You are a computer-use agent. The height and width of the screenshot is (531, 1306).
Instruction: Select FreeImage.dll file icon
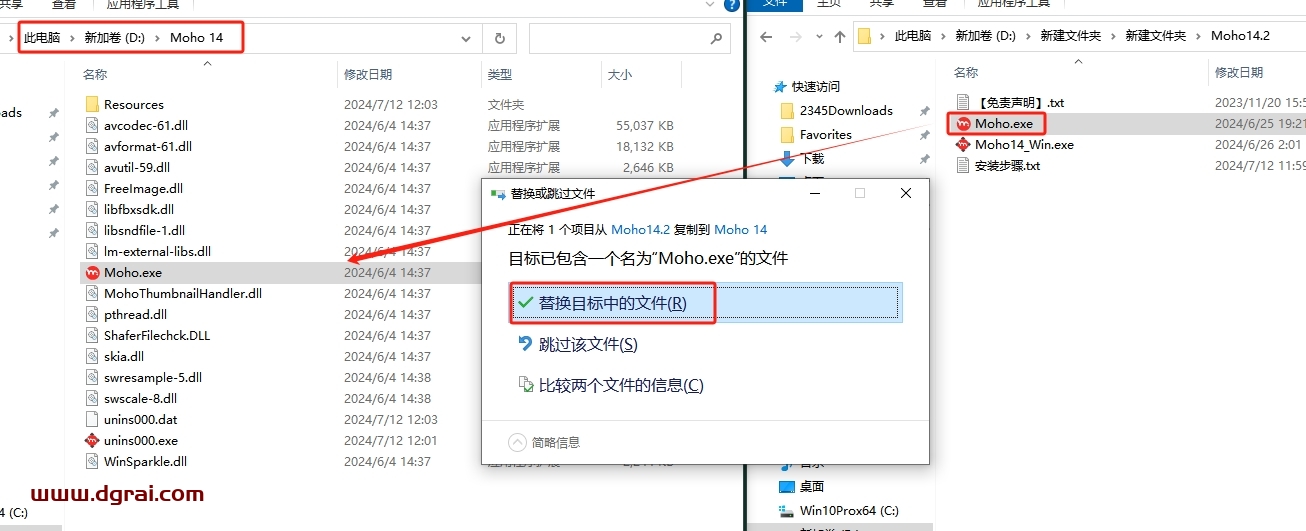[x=92, y=188]
